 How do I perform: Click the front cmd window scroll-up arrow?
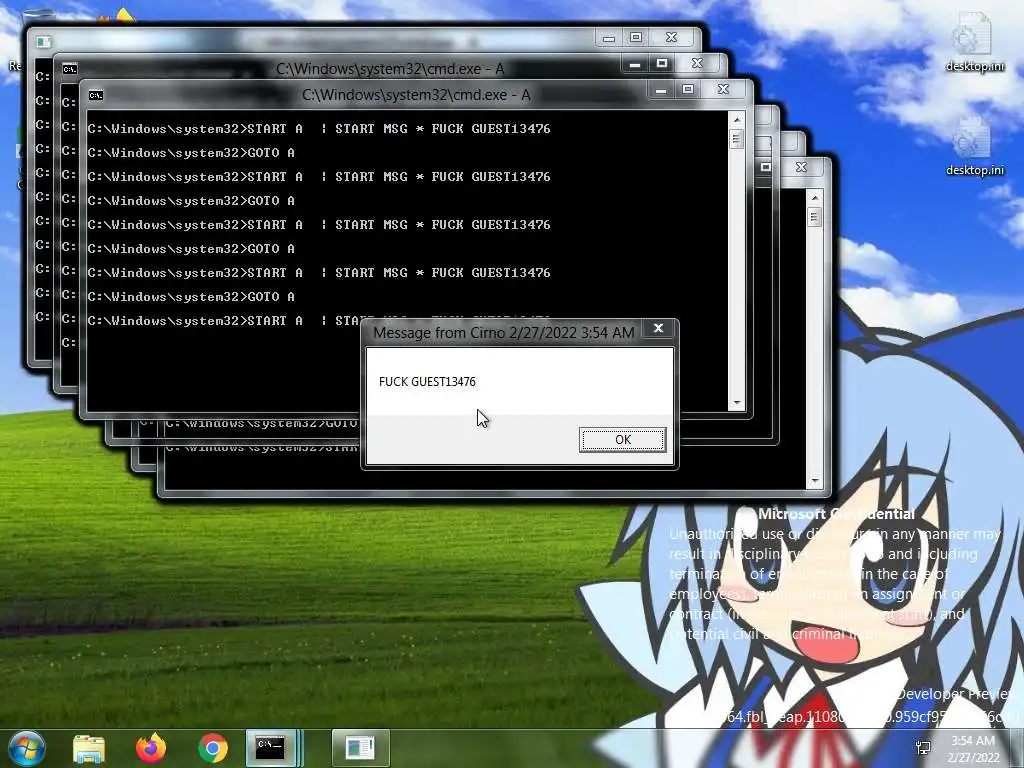click(737, 120)
